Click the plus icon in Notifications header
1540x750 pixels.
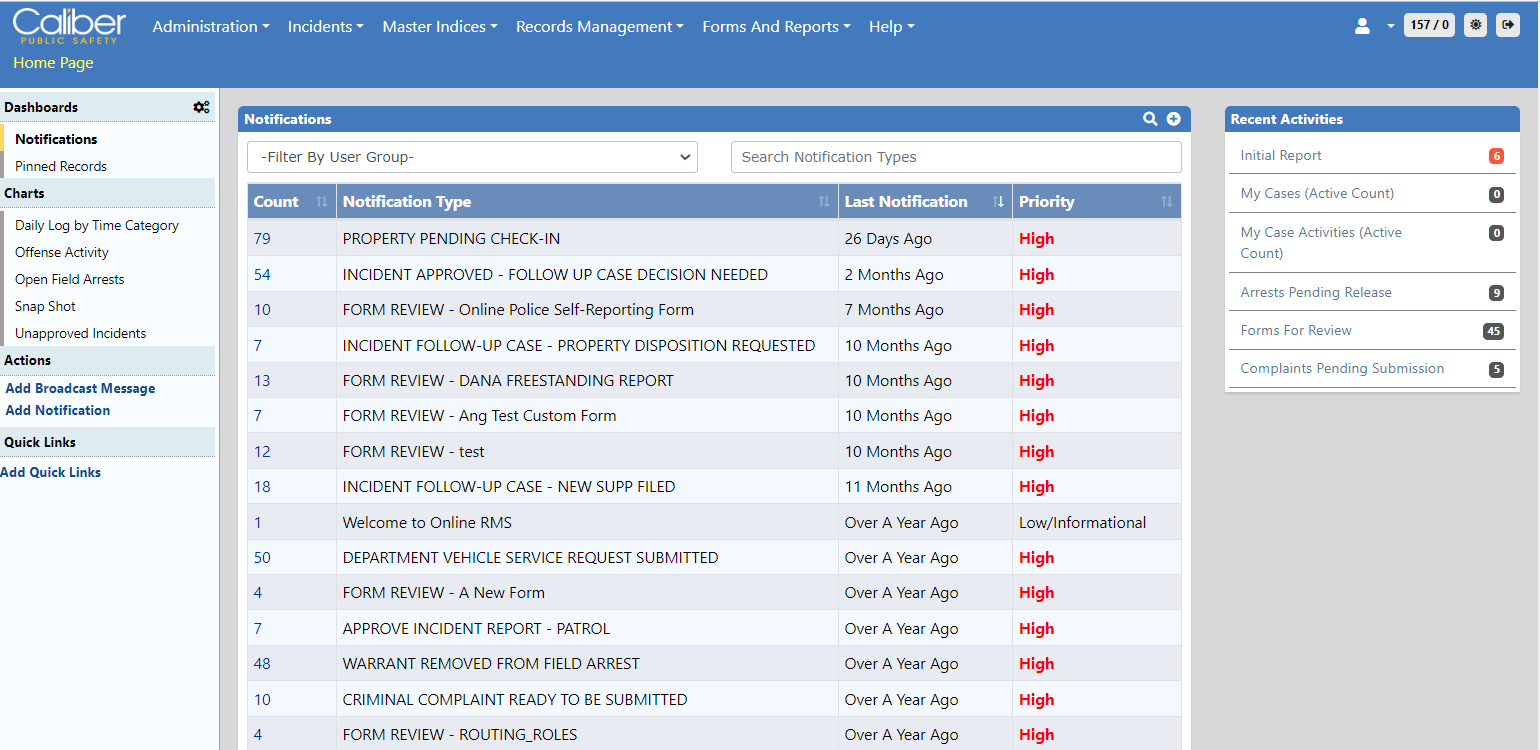[1173, 119]
